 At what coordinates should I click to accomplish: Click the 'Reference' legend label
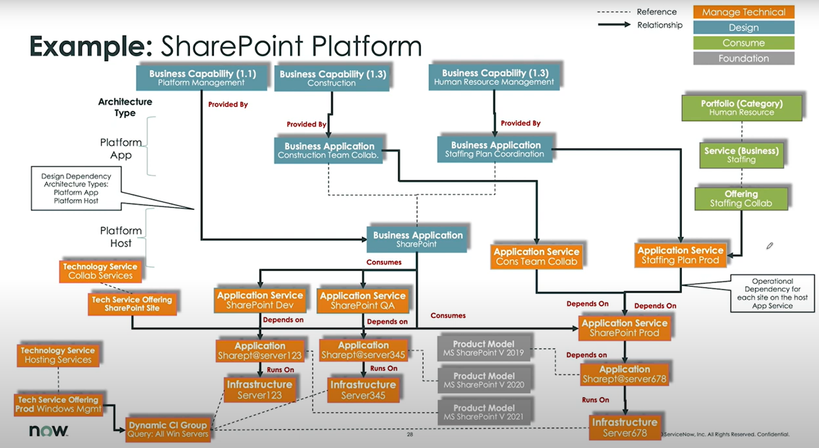click(657, 11)
